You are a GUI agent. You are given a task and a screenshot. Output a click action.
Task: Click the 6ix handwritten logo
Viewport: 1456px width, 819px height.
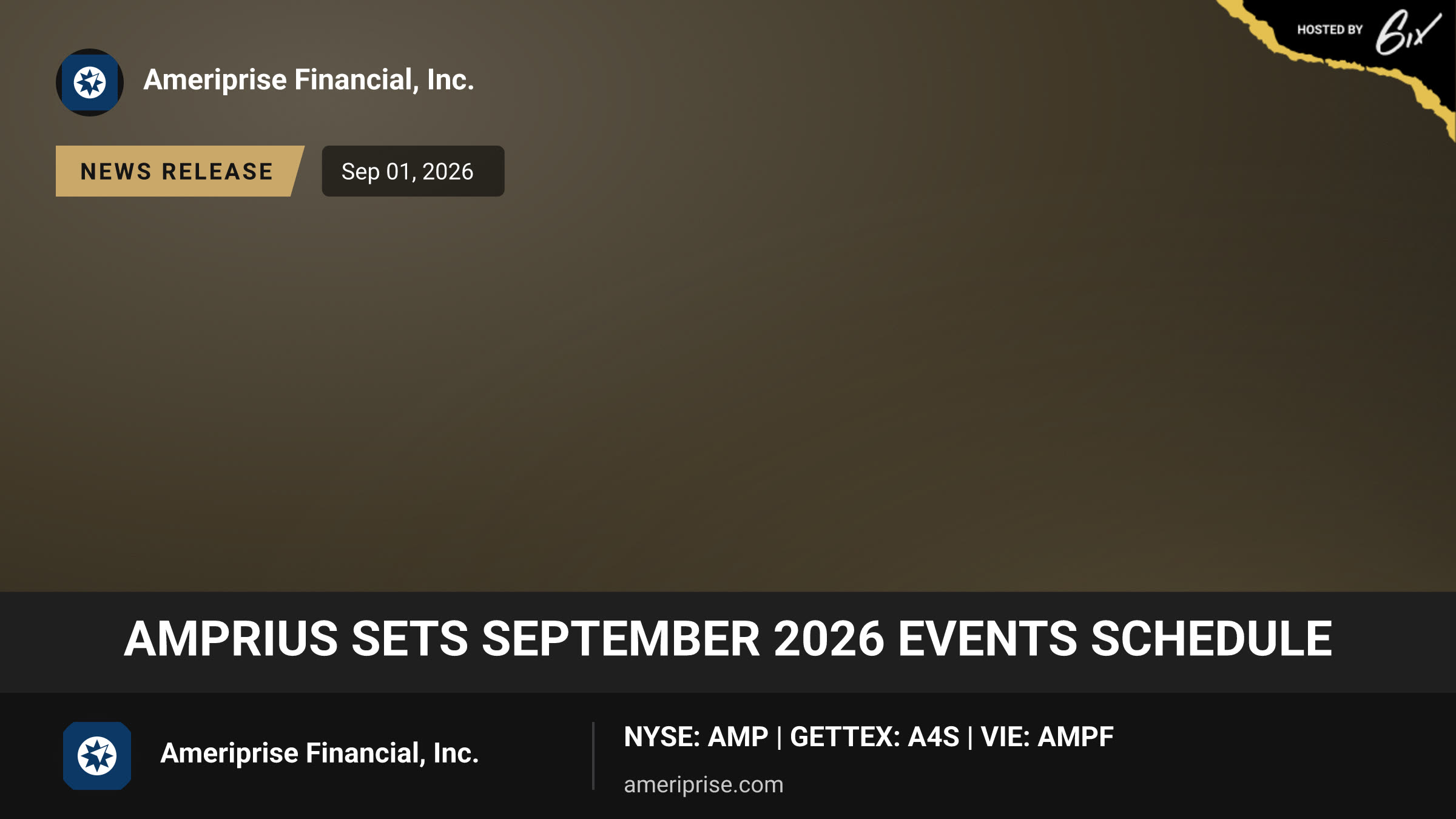[1407, 32]
